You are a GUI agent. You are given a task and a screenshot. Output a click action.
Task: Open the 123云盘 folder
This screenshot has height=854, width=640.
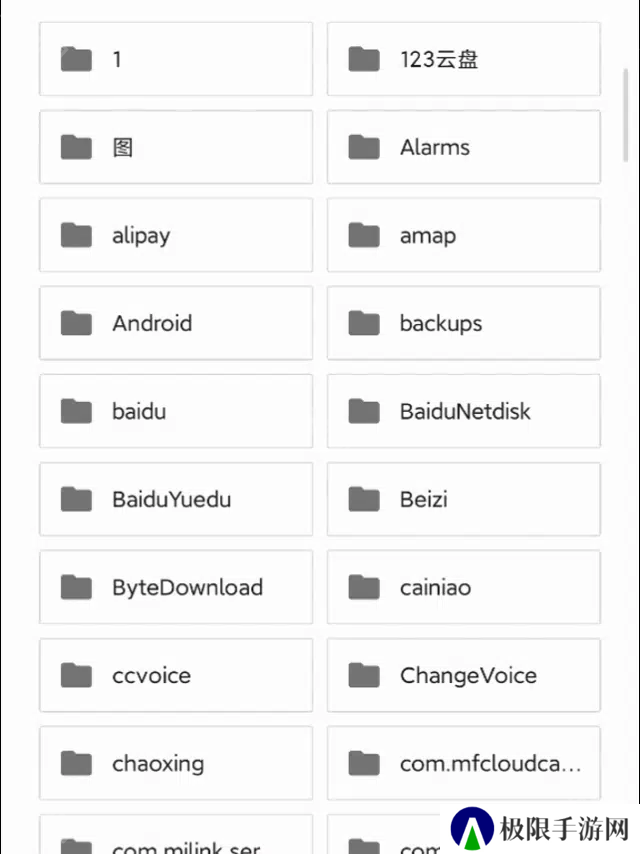click(464, 59)
